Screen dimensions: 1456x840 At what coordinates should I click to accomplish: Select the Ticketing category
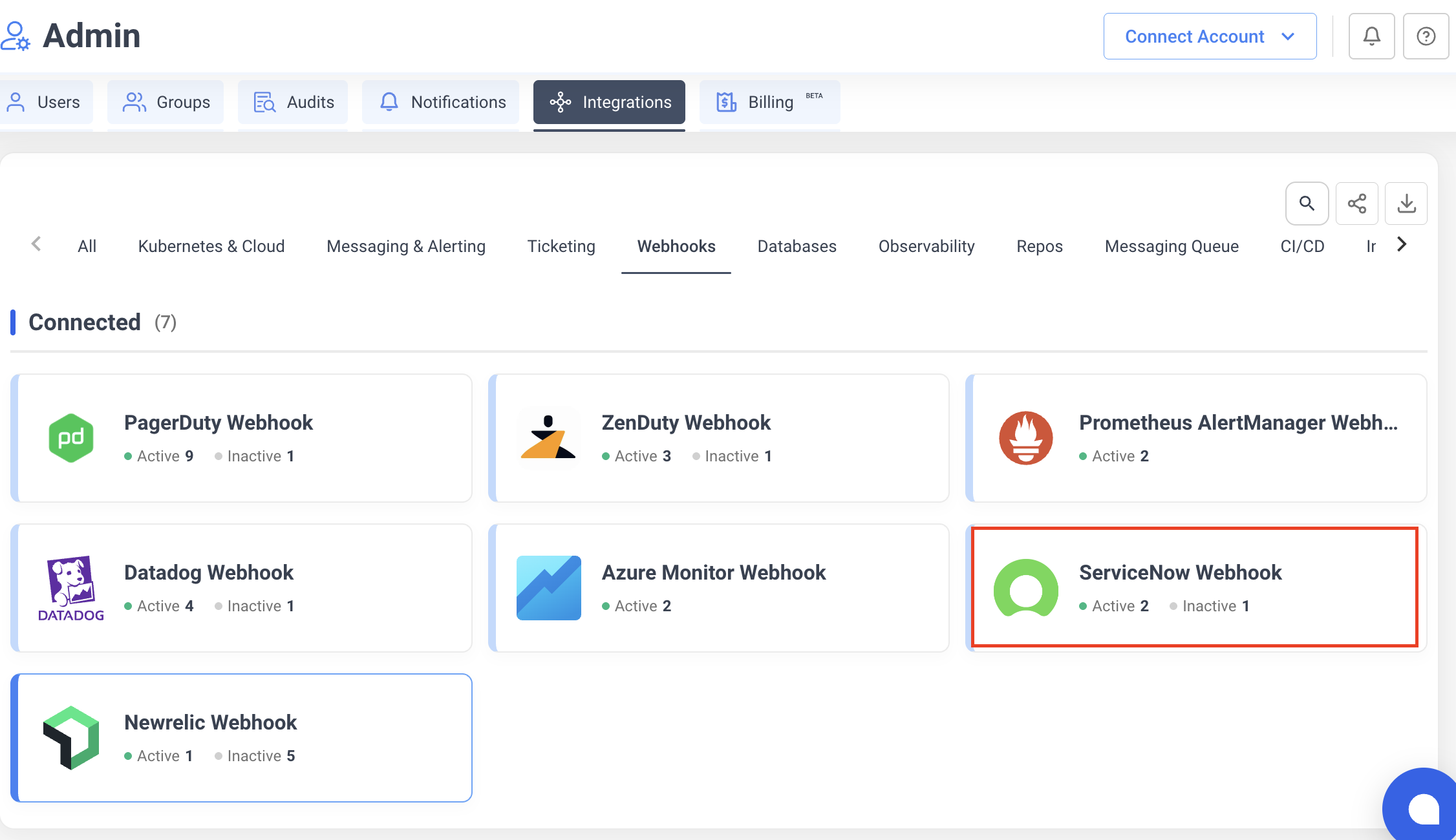pyautogui.click(x=561, y=246)
